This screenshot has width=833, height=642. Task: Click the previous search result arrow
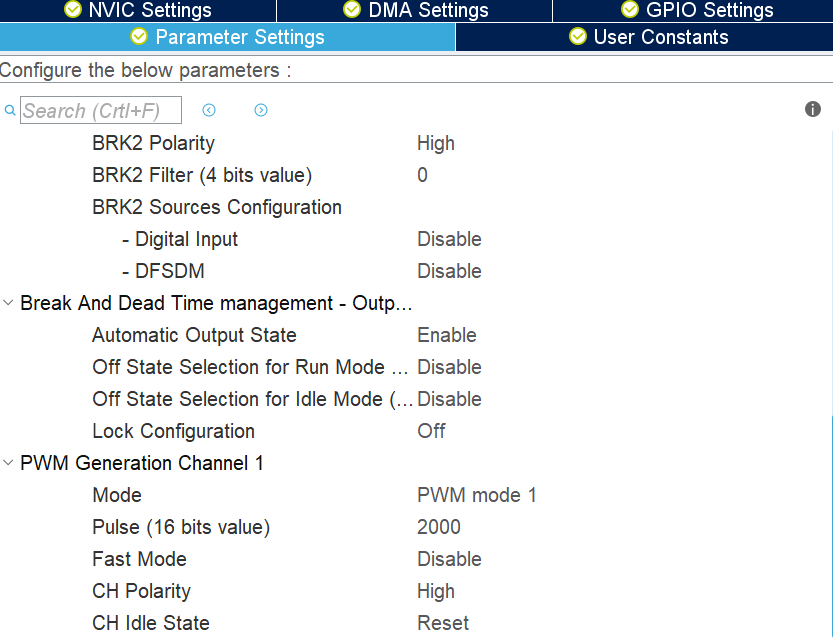point(209,110)
